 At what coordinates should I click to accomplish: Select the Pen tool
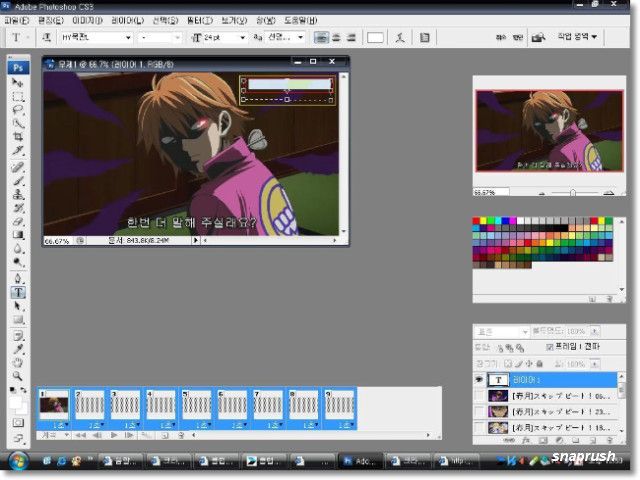pos(18,278)
